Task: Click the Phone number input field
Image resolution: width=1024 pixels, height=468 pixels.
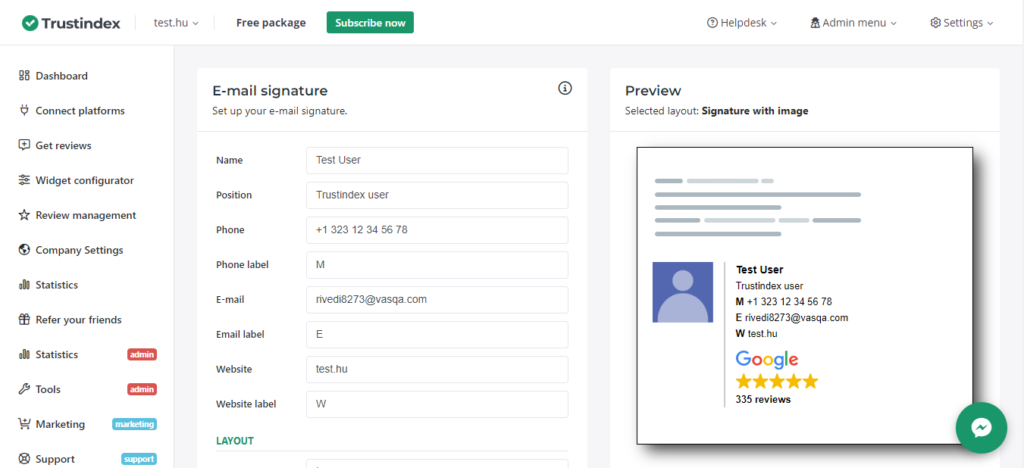Action: point(437,230)
